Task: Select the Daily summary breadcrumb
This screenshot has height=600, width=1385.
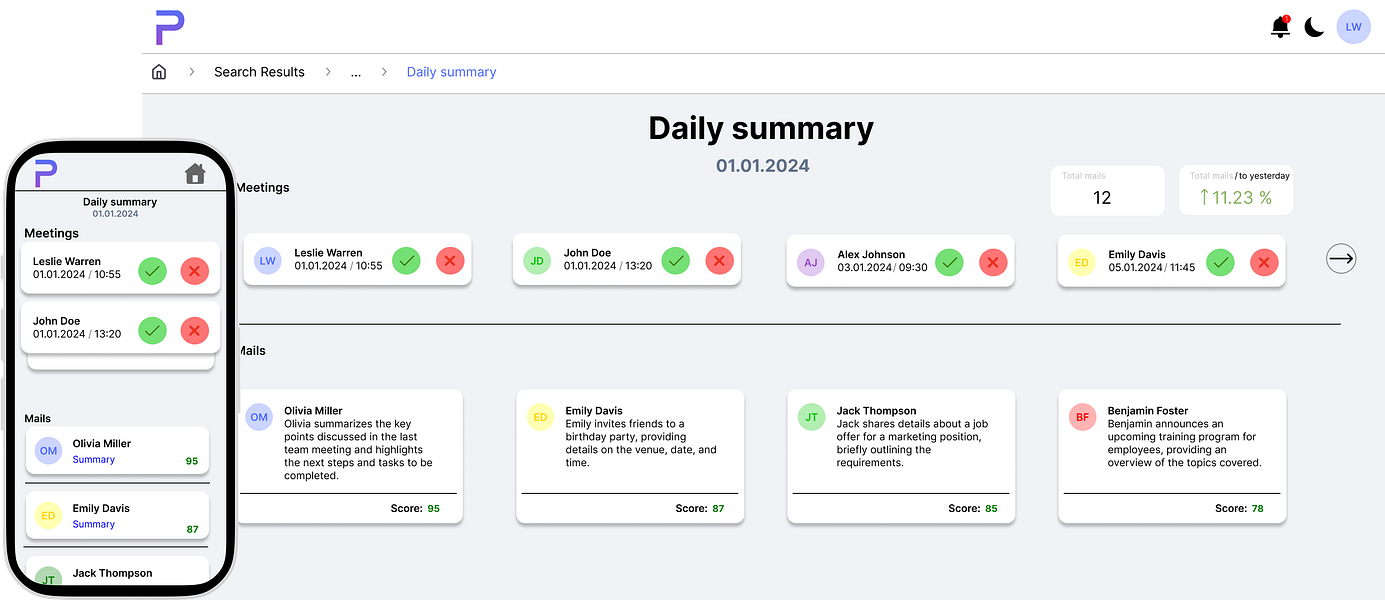Action: point(451,72)
